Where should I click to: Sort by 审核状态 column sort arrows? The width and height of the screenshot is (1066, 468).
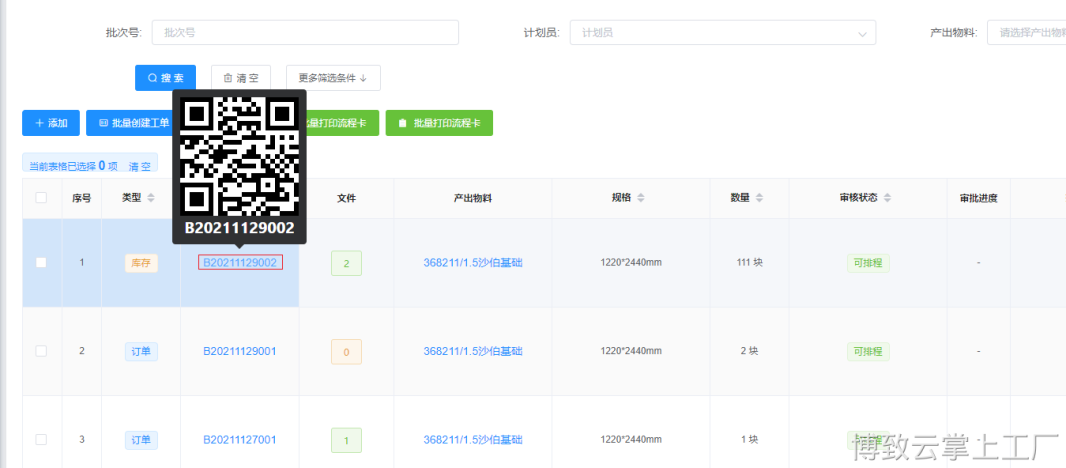pos(887,198)
